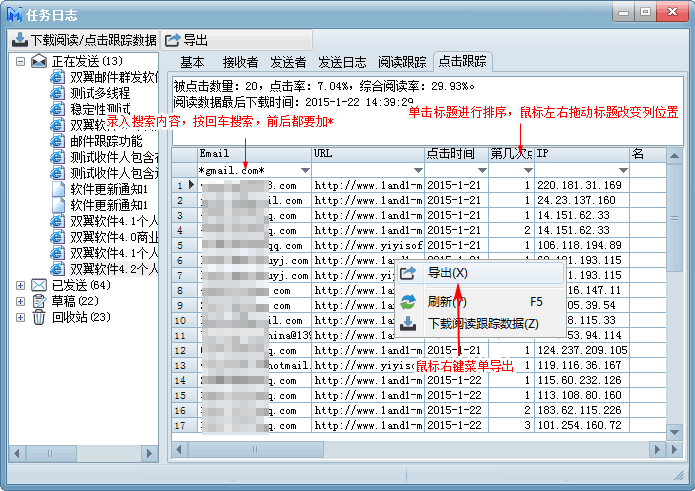Click the IP cell 24.23.137.160
The height and width of the screenshot is (491, 695).
[x=582, y=200]
